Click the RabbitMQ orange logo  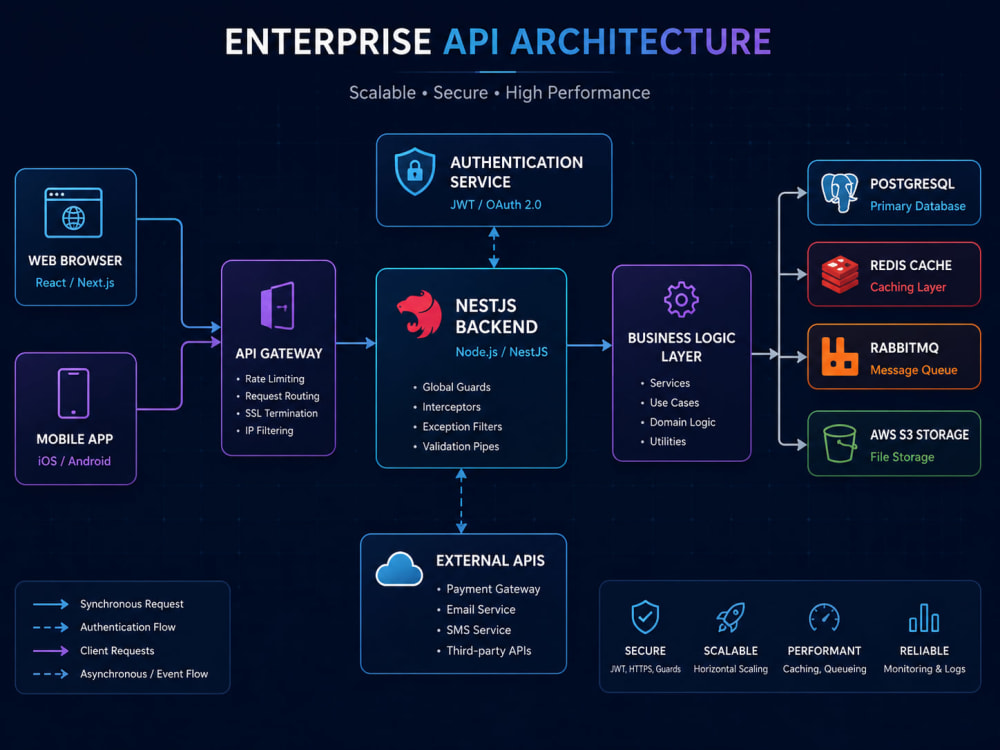(839, 356)
